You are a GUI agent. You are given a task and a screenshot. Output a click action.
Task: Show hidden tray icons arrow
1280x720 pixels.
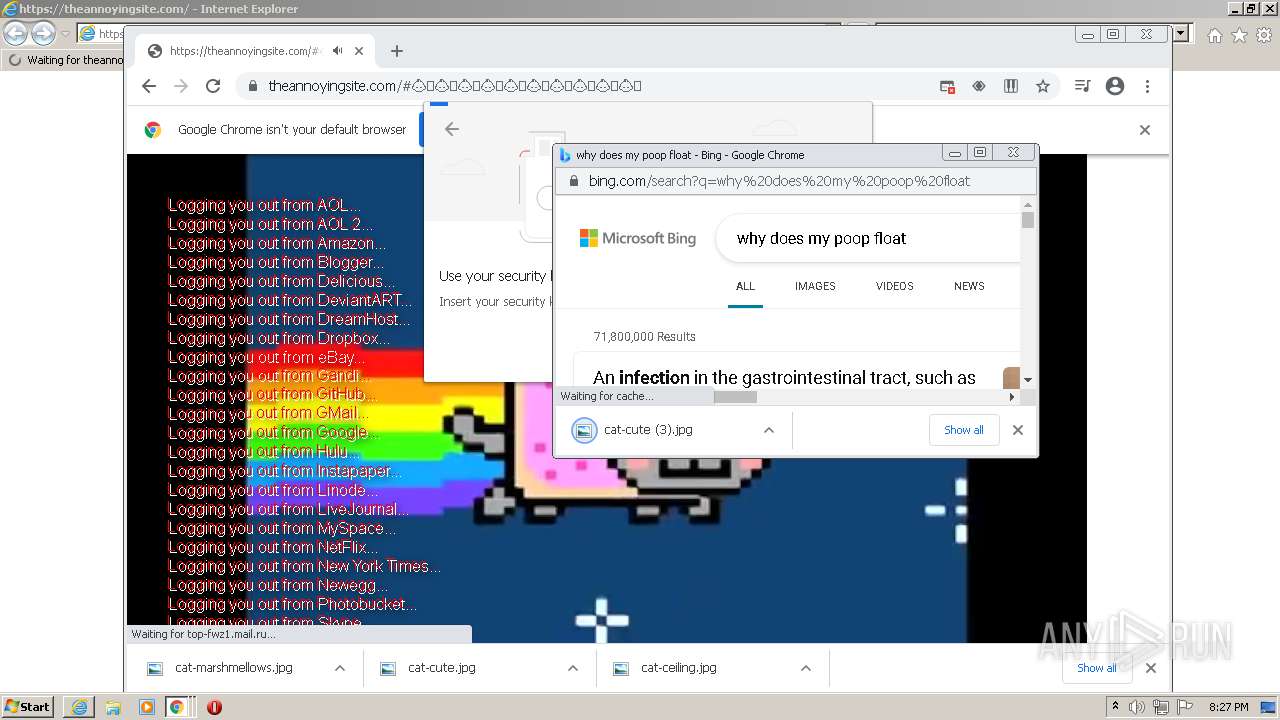tap(1115, 707)
